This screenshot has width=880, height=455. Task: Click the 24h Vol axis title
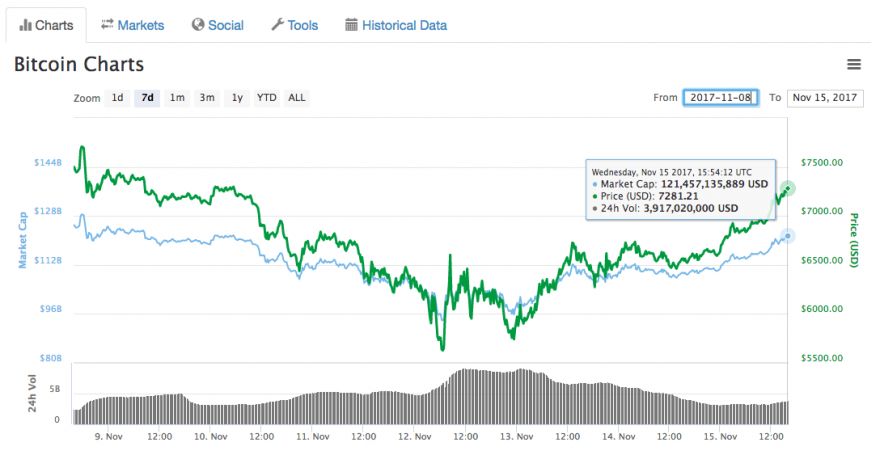pyautogui.click(x=32, y=393)
